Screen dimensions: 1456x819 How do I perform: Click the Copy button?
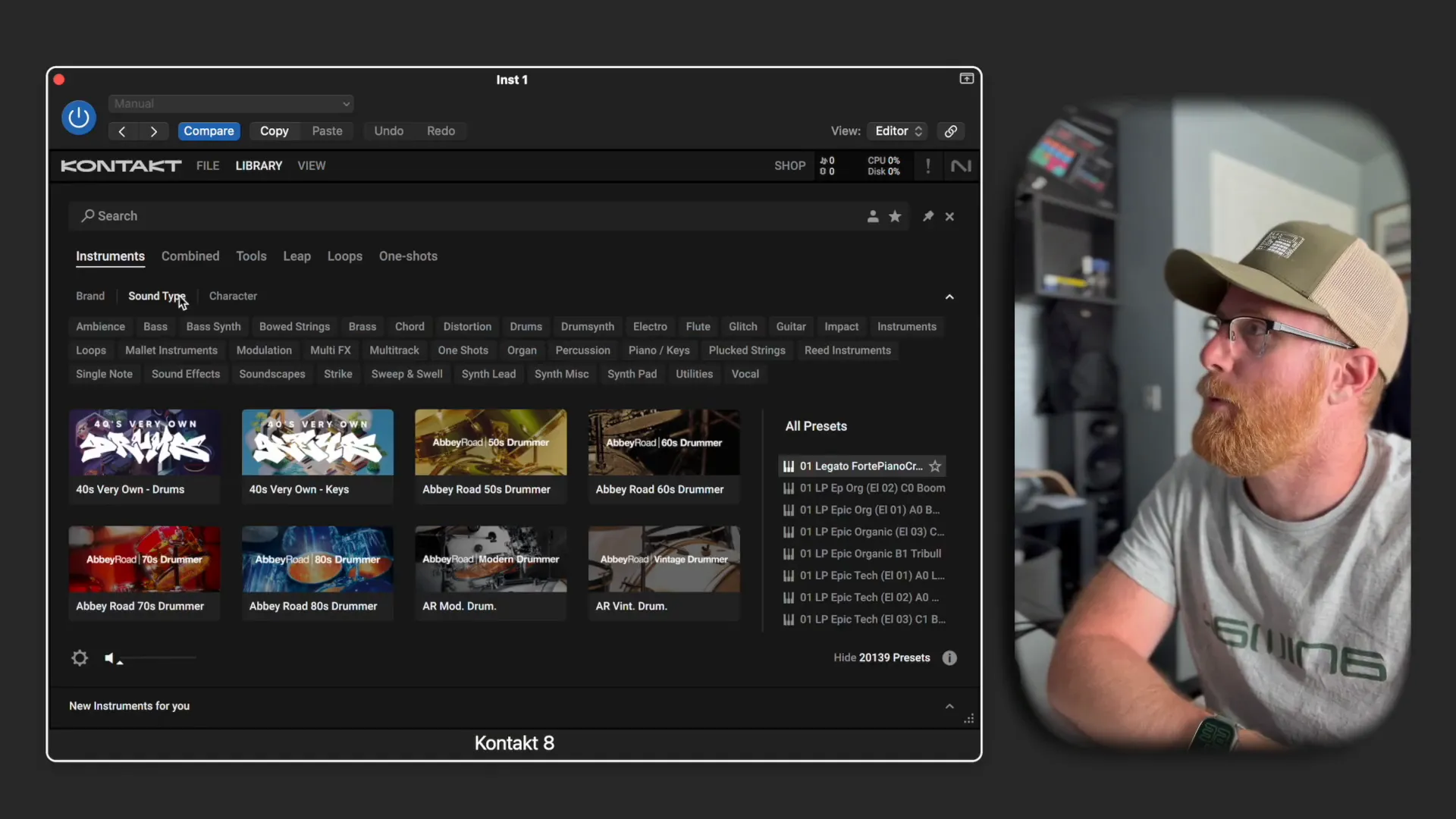pos(274,131)
